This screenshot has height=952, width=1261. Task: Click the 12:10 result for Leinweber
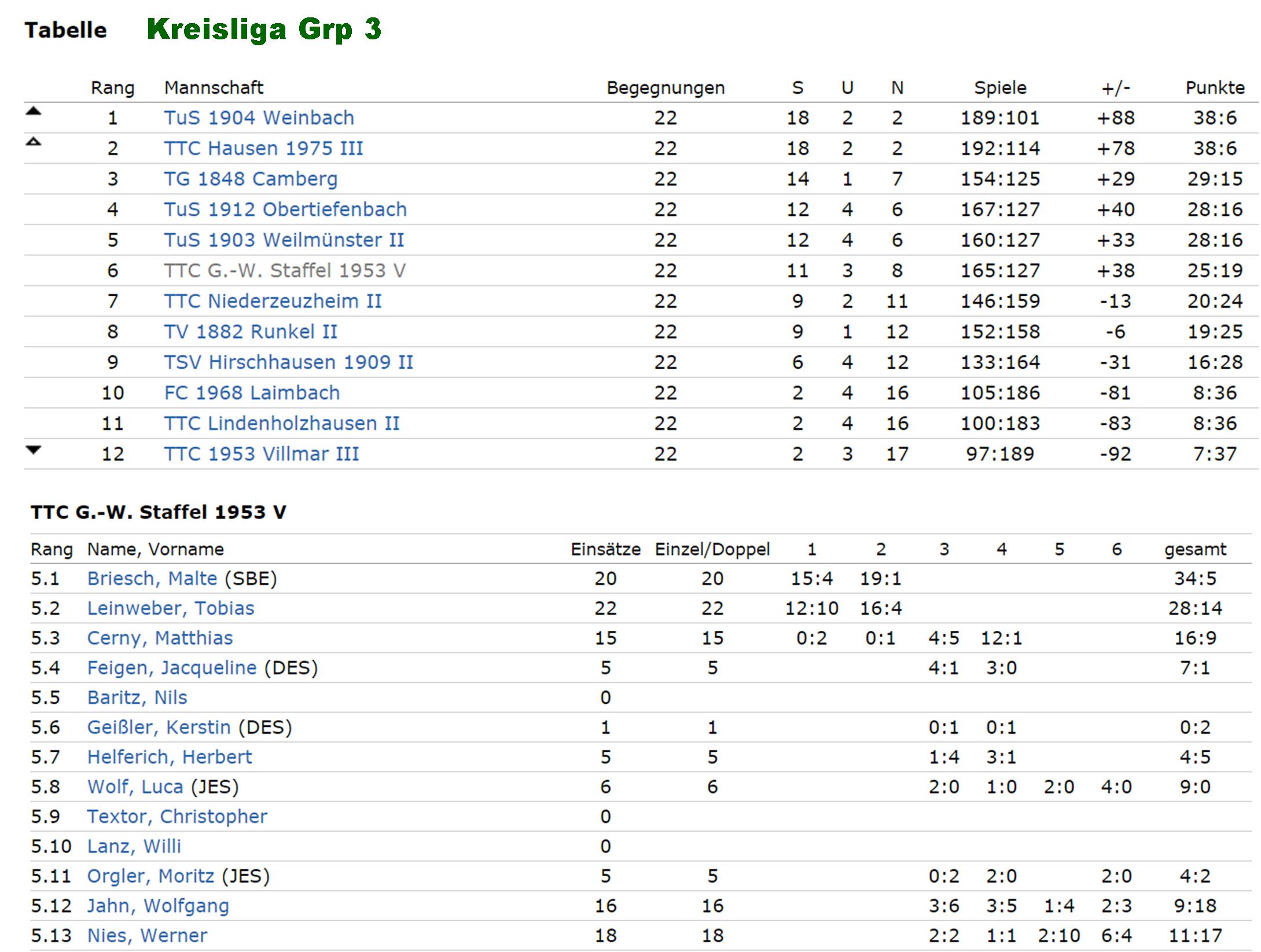(811, 609)
